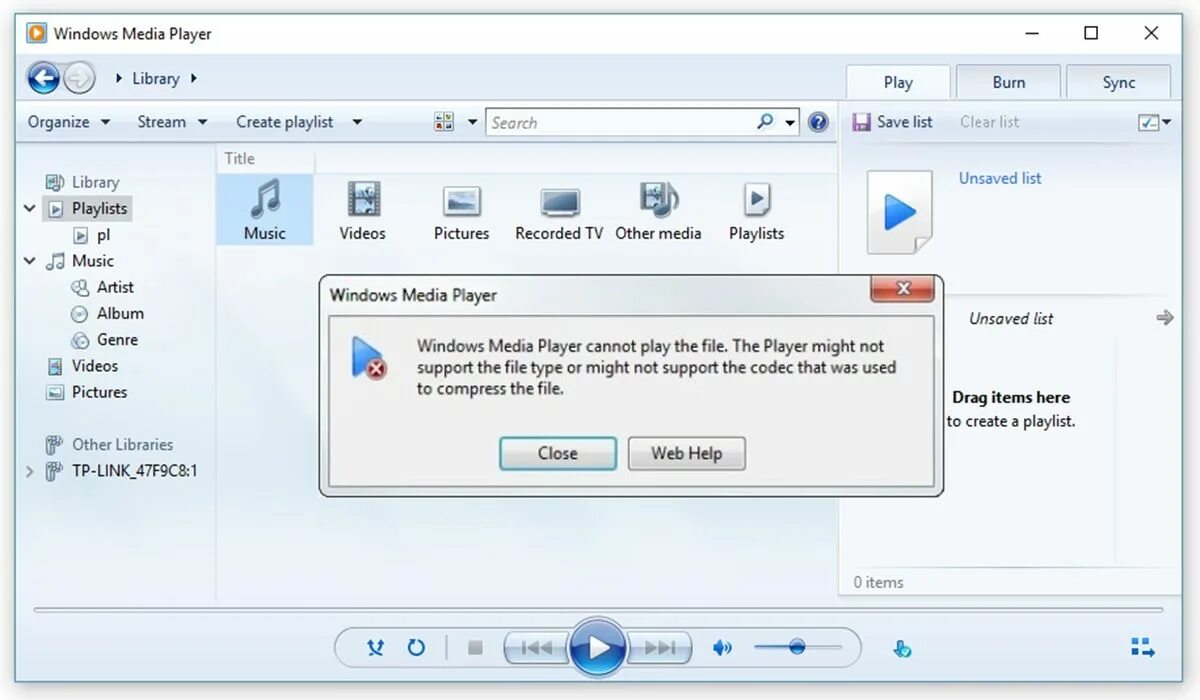Image resolution: width=1200 pixels, height=700 pixels.
Task: Open the arrow after Library breadcrumb
Action: point(193,78)
